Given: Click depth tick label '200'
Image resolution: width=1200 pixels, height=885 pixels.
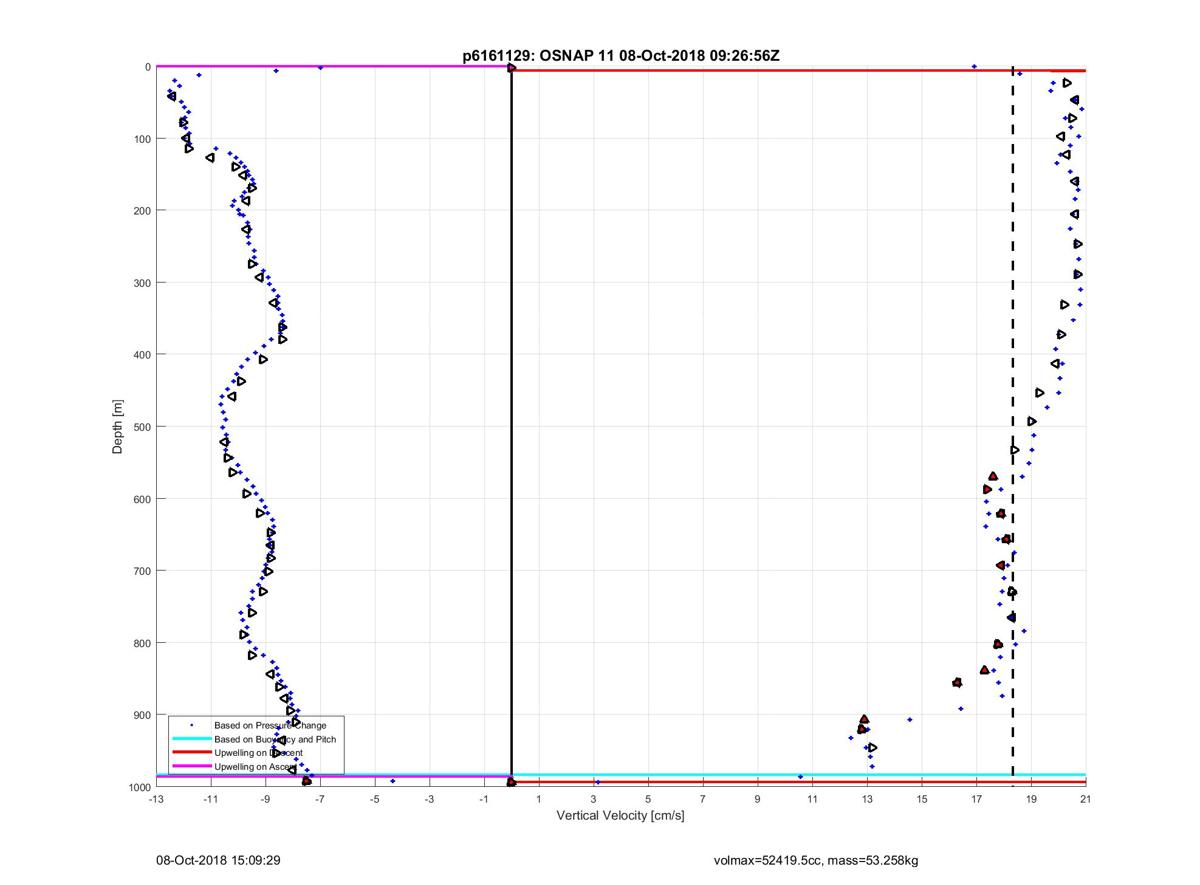Looking at the screenshot, I should click(142, 210).
